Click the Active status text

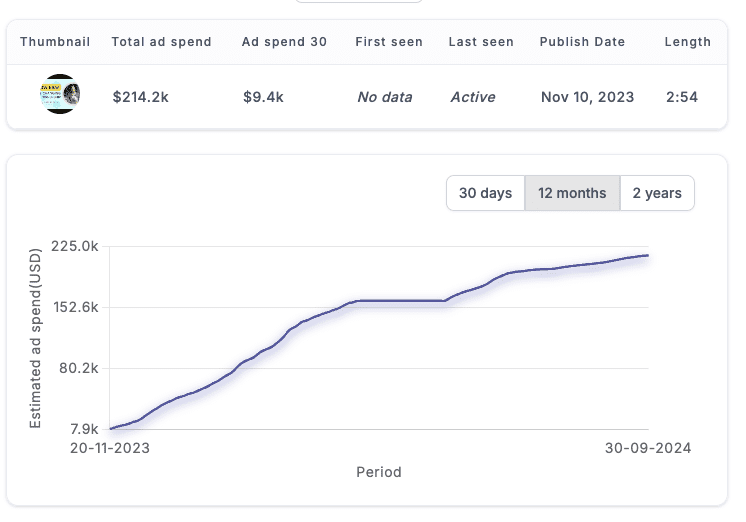(474, 97)
